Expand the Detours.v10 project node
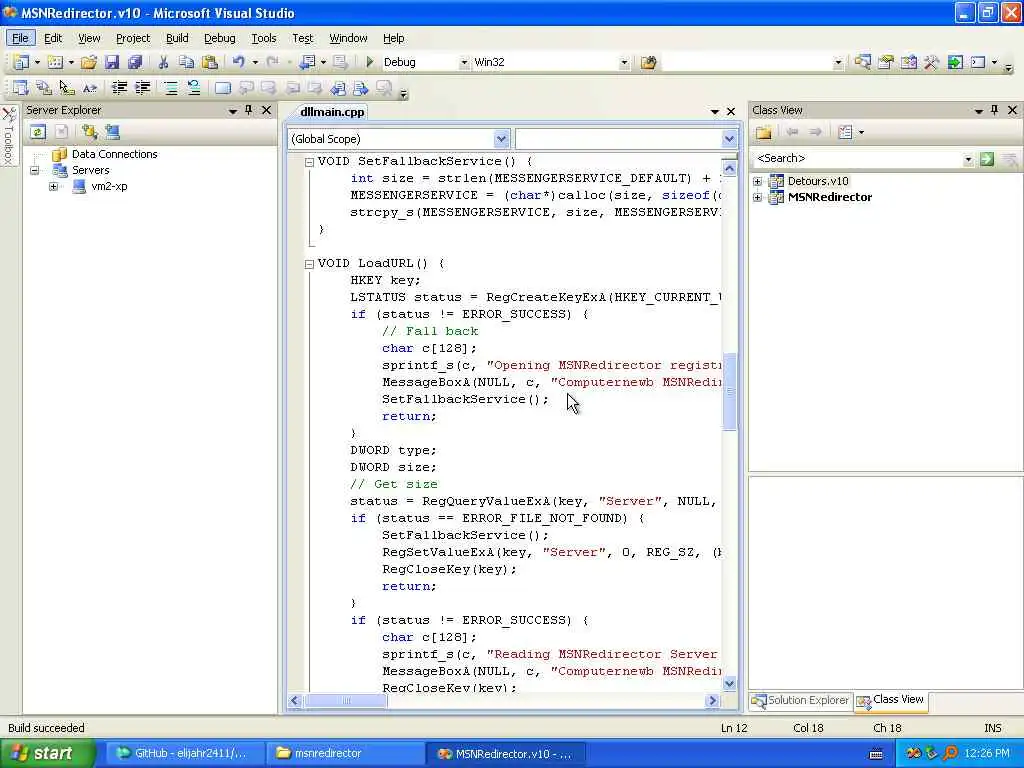This screenshot has width=1024, height=768. point(758,182)
